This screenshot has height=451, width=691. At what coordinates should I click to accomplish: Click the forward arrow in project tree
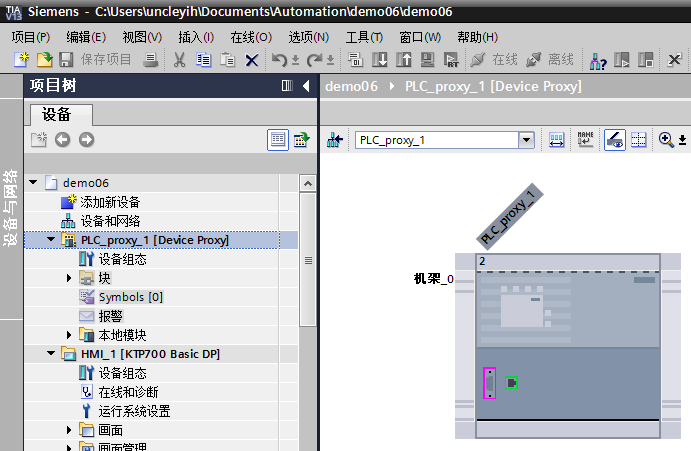click(x=86, y=140)
